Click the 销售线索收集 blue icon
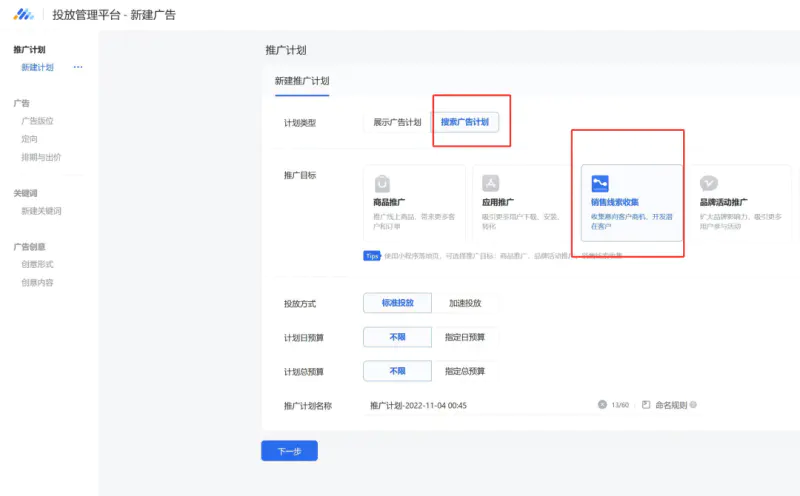 [600, 183]
